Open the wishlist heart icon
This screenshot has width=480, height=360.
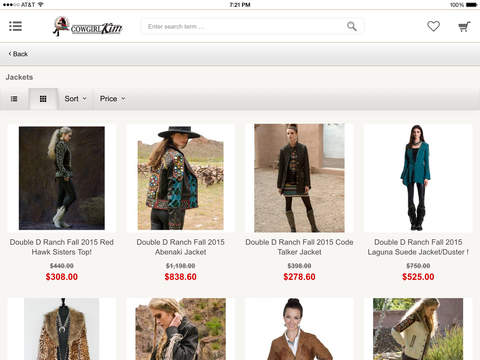(x=433, y=26)
